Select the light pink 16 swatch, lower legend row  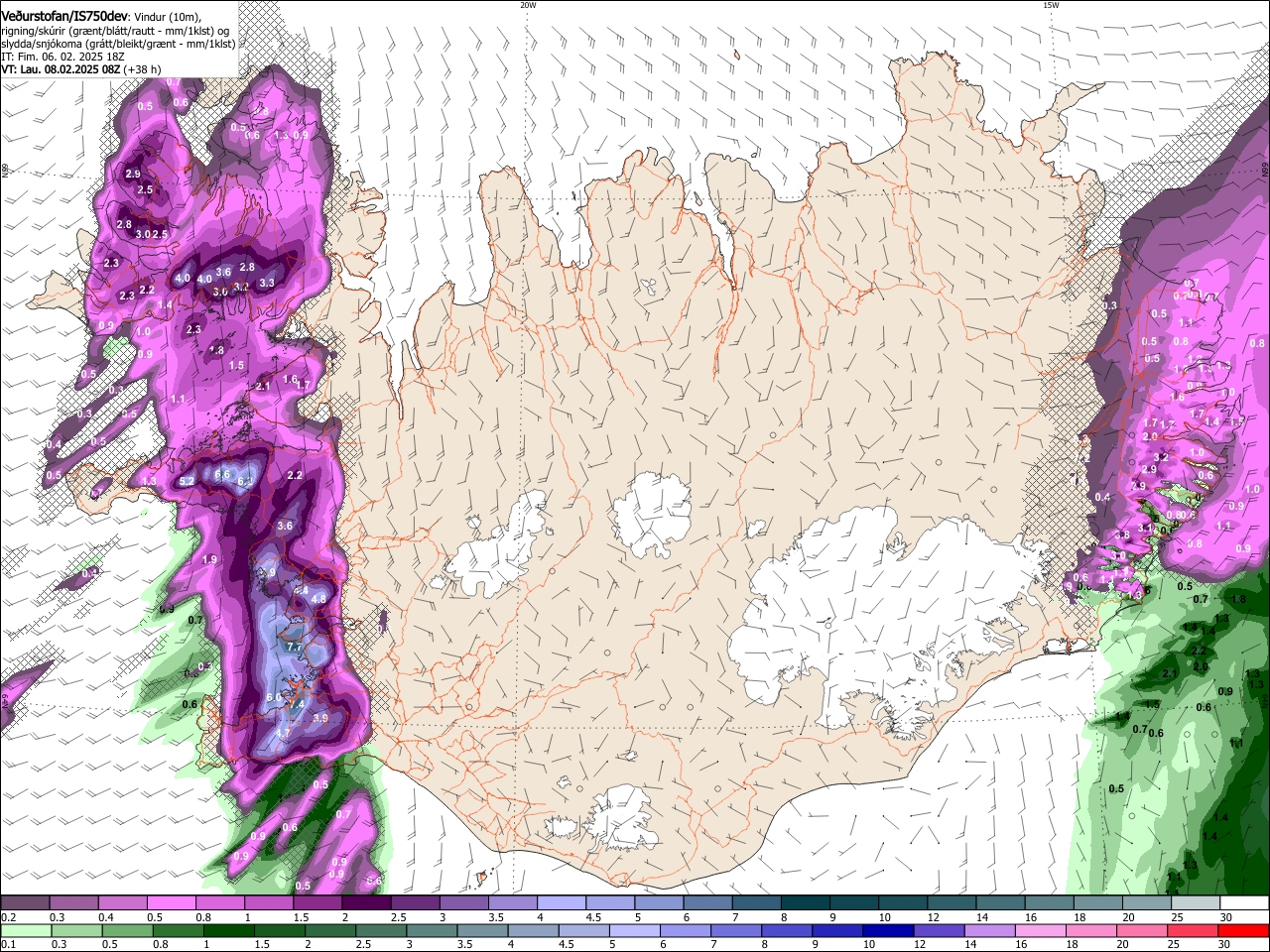tap(1040, 930)
